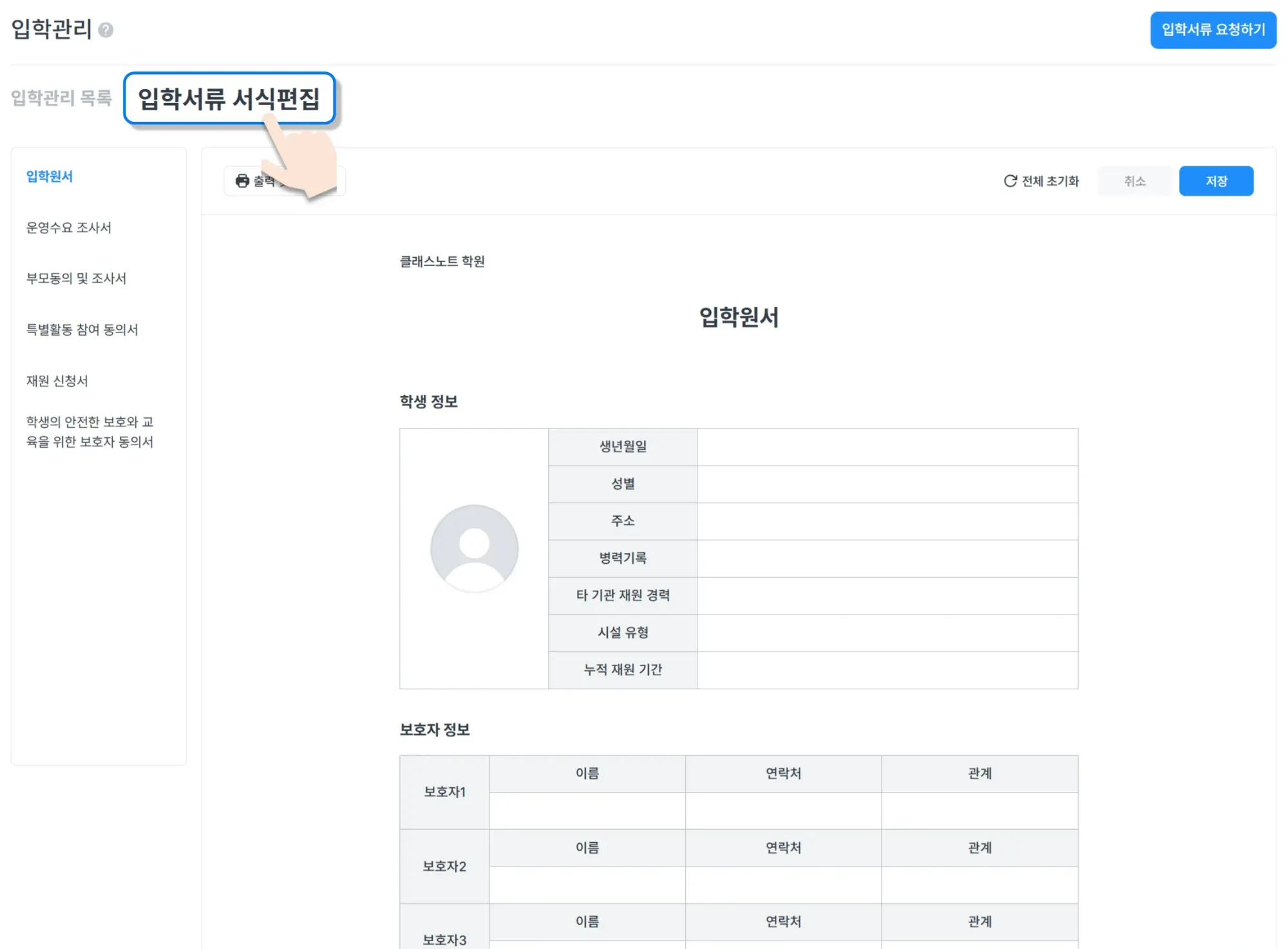Switch to the 입학관리 목록 tab
Viewport: 1288px width, 949px height.
pyautogui.click(x=62, y=98)
